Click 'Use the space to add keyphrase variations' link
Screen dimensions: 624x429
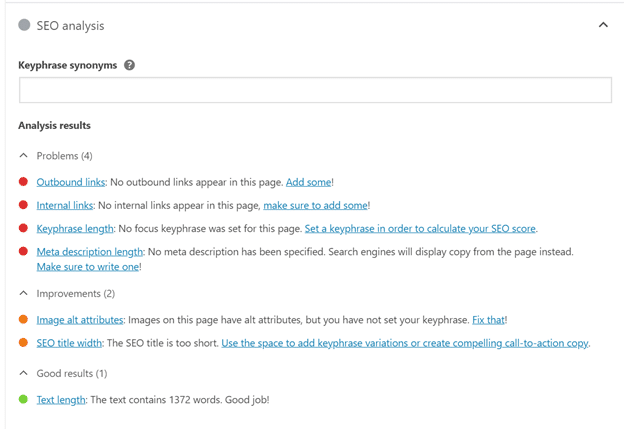[x=405, y=343]
